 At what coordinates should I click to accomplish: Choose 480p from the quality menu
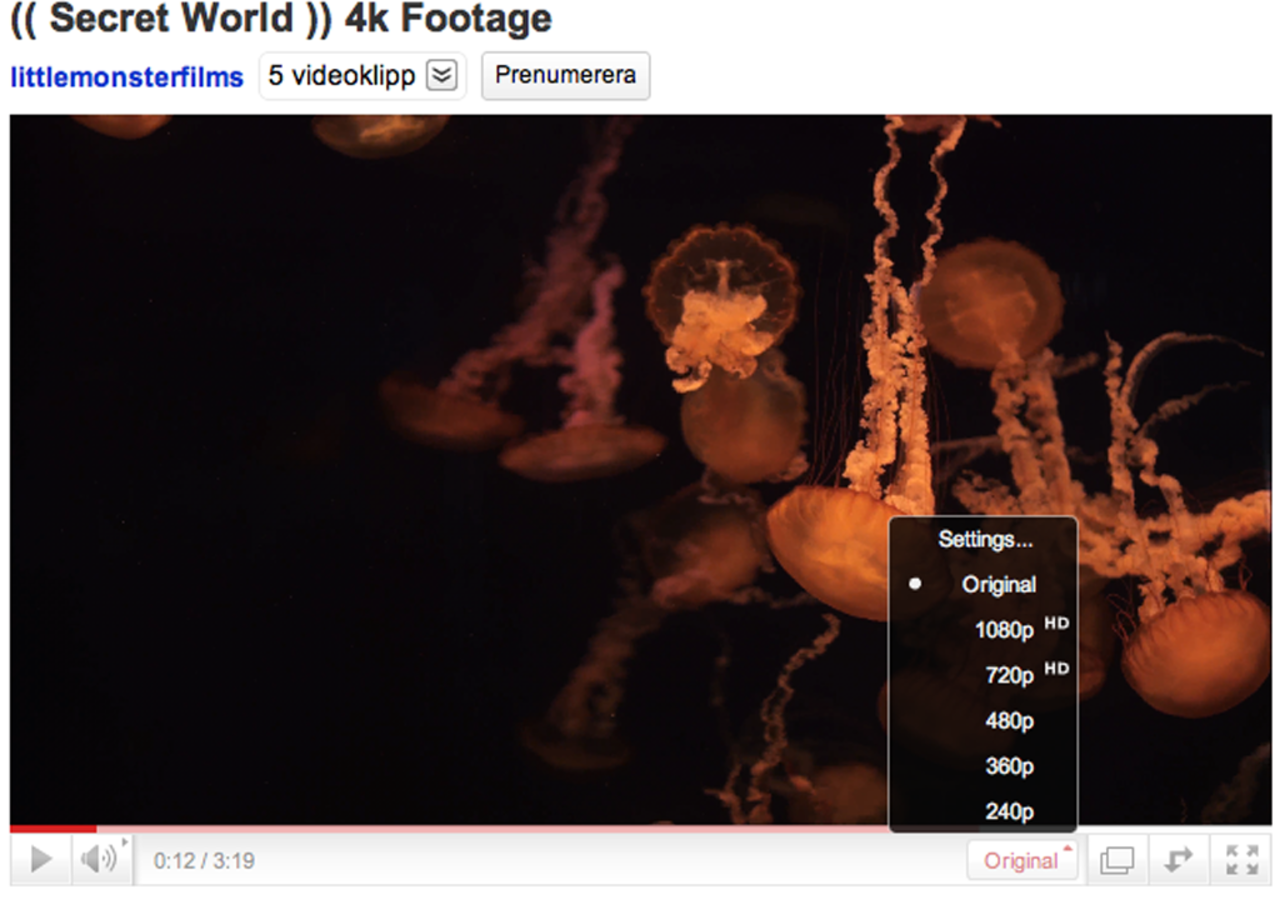tap(1009, 722)
